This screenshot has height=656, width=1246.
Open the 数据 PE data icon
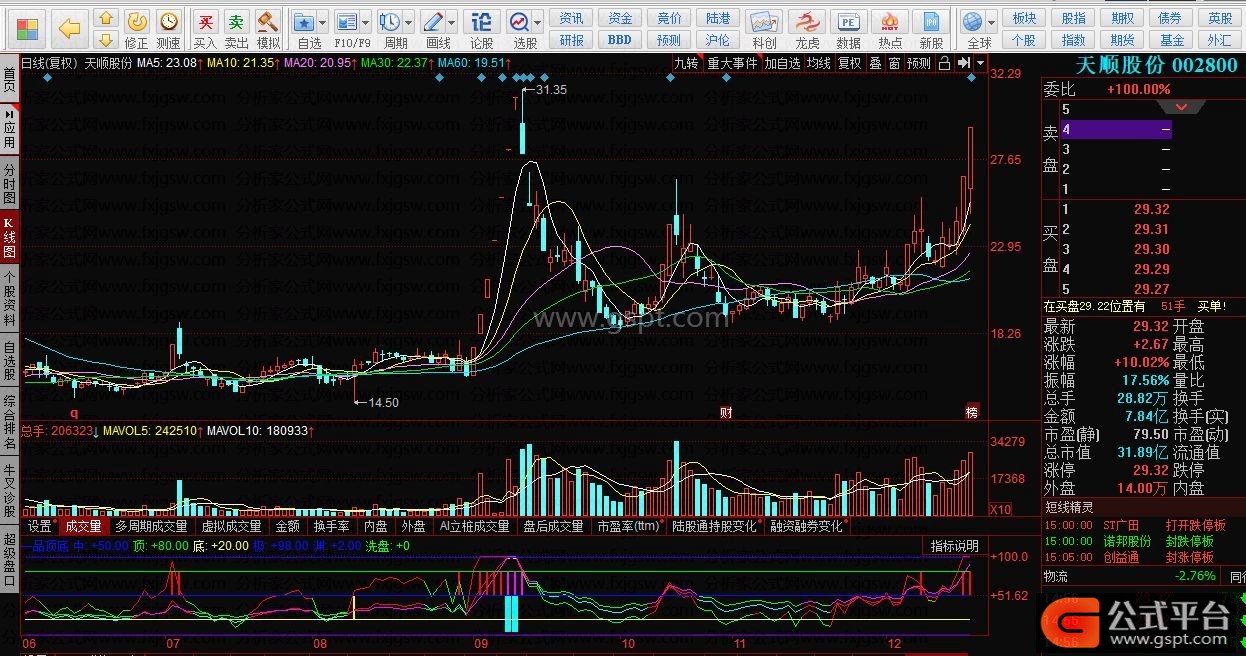tap(848, 21)
